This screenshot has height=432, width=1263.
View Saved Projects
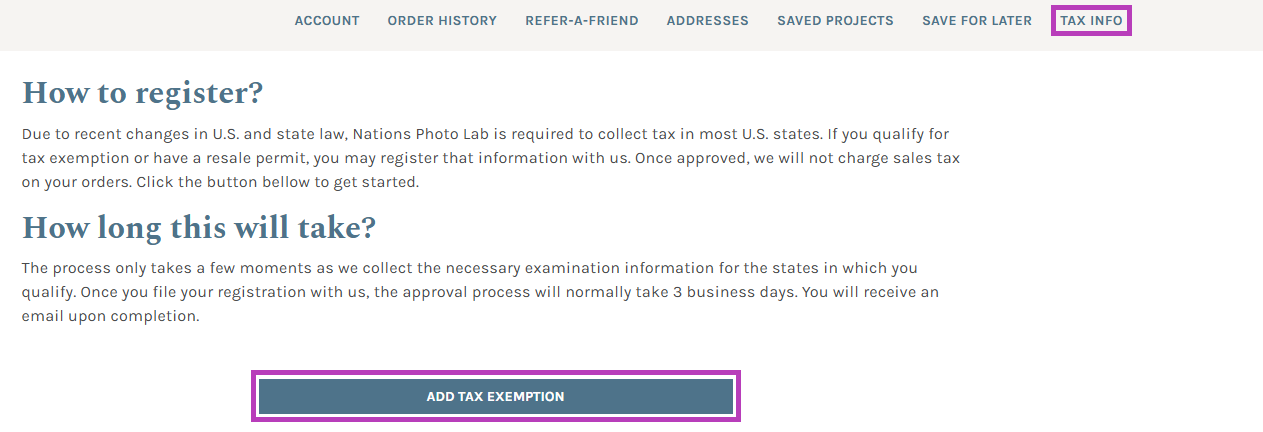click(835, 21)
